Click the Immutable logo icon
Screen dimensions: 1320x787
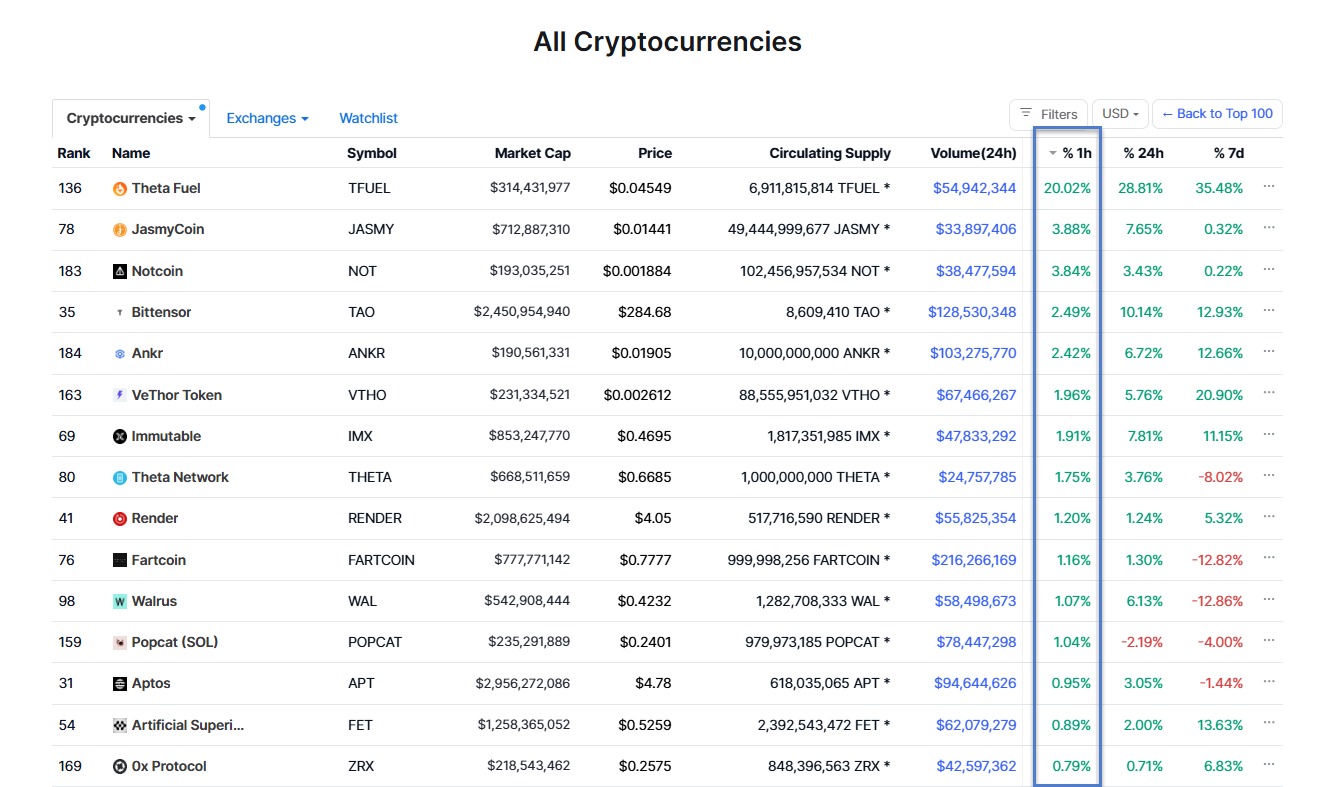tap(120, 436)
